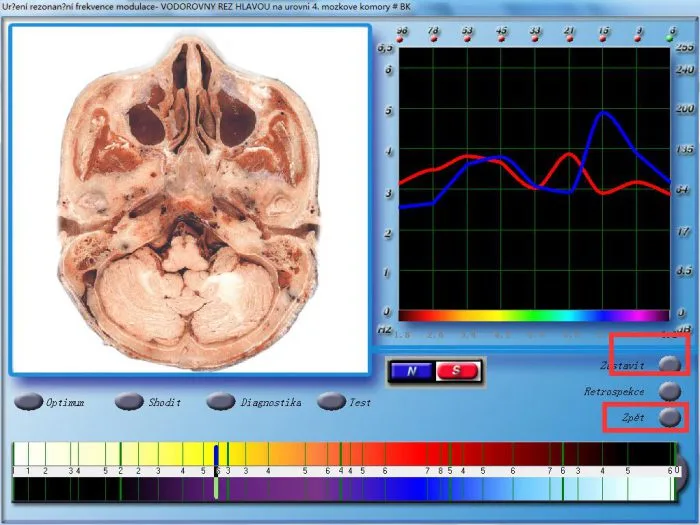Toggle the red dot under frequency 45
The width and height of the screenshot is (700, 525).
tap(501, 39)
